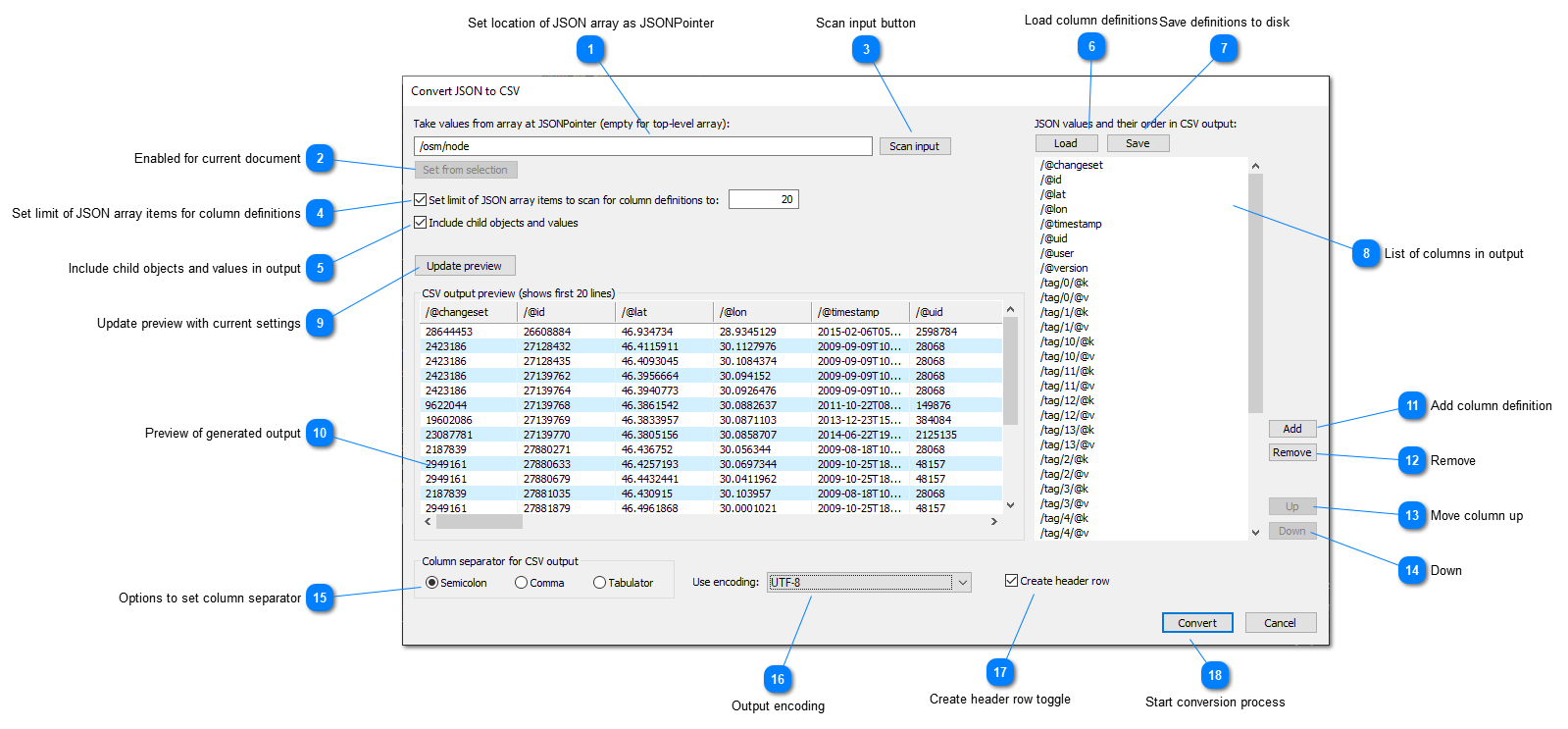1568x729 pixels.
Task: Select /tag/10/@v in the columns list
Action: (1067, 356)
